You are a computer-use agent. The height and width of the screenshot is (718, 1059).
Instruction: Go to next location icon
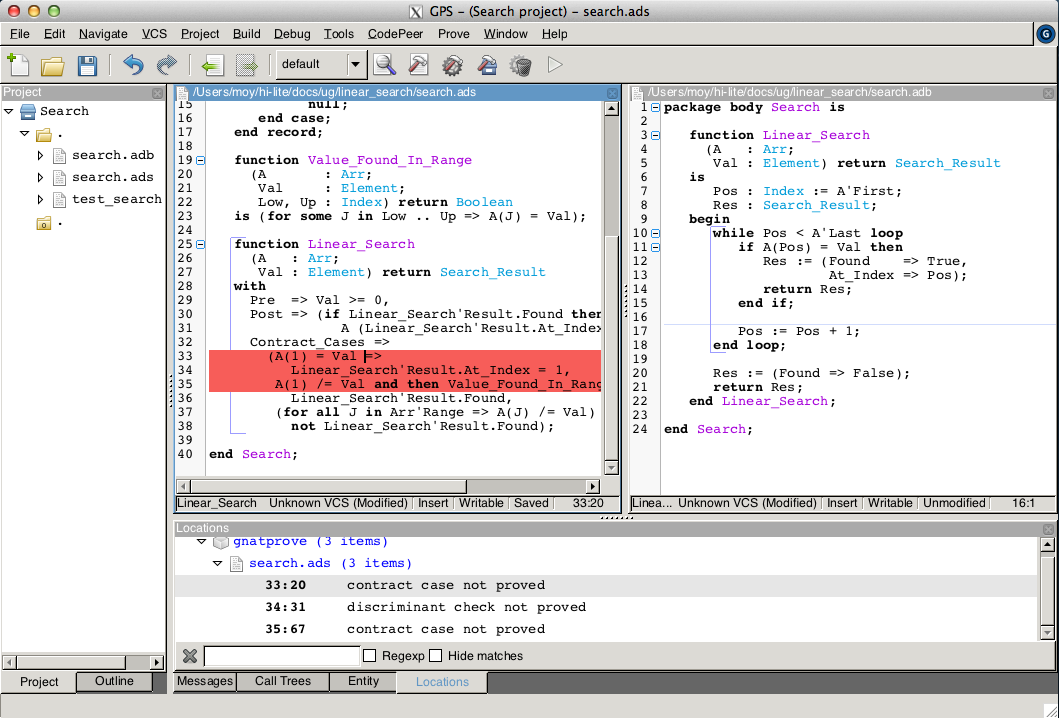[247, 66]
